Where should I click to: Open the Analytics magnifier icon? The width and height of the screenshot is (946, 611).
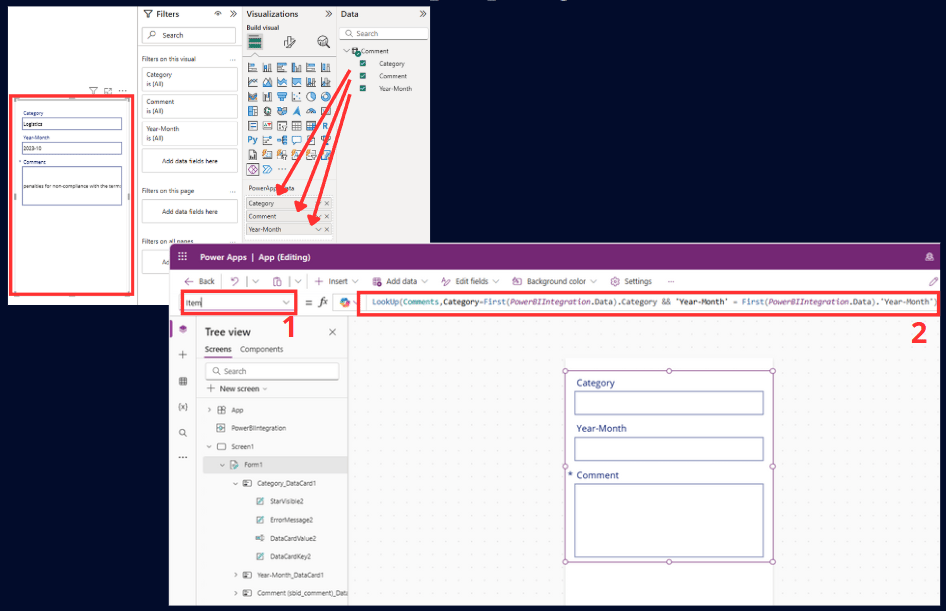[x=323, y=42]
